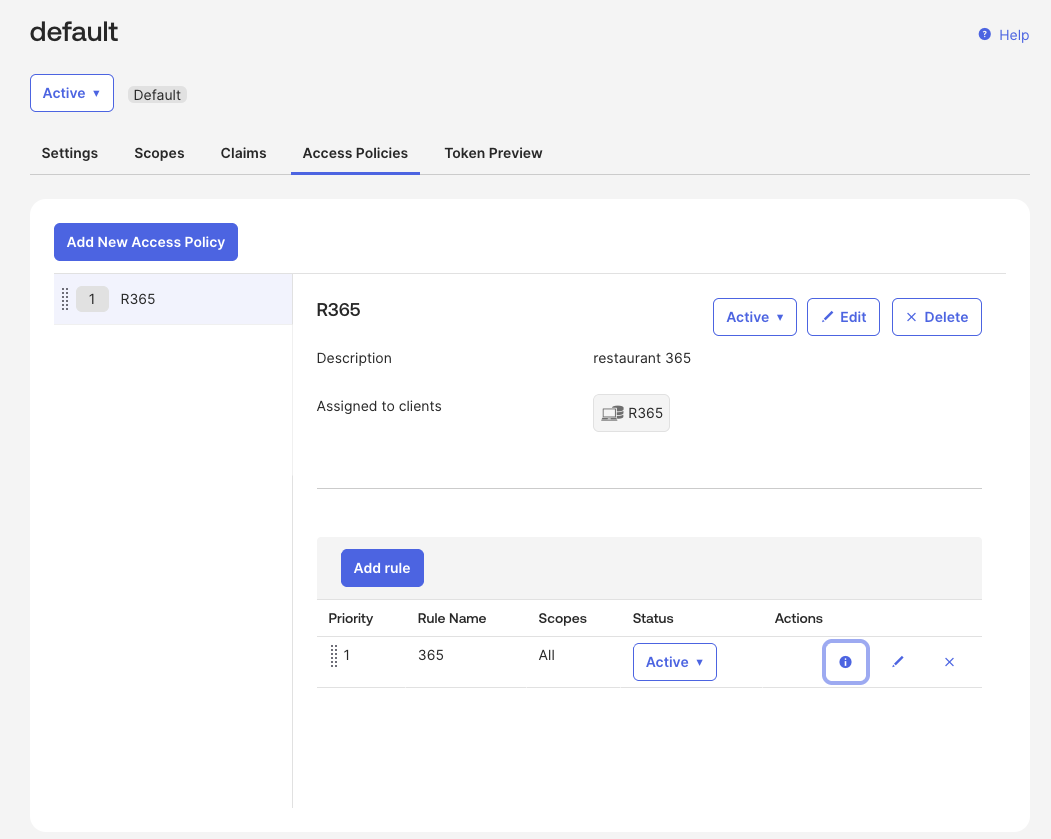Click the R365 assigned client chip

click(x=631, y=413)
